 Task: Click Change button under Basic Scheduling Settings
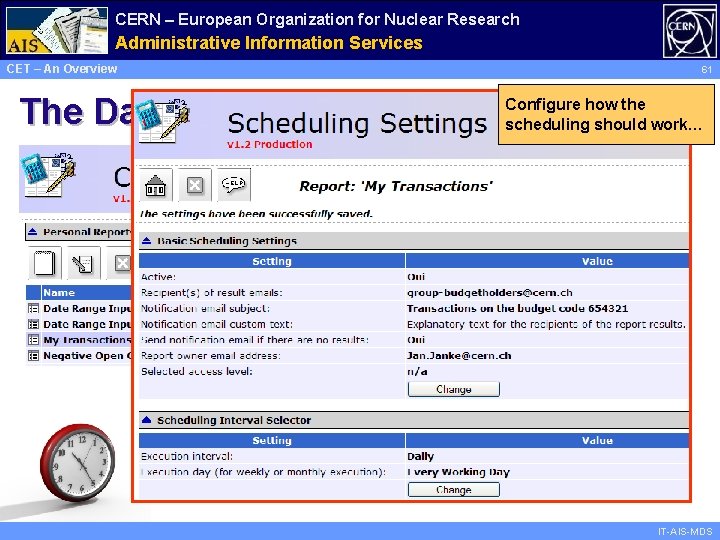[454, 389]
